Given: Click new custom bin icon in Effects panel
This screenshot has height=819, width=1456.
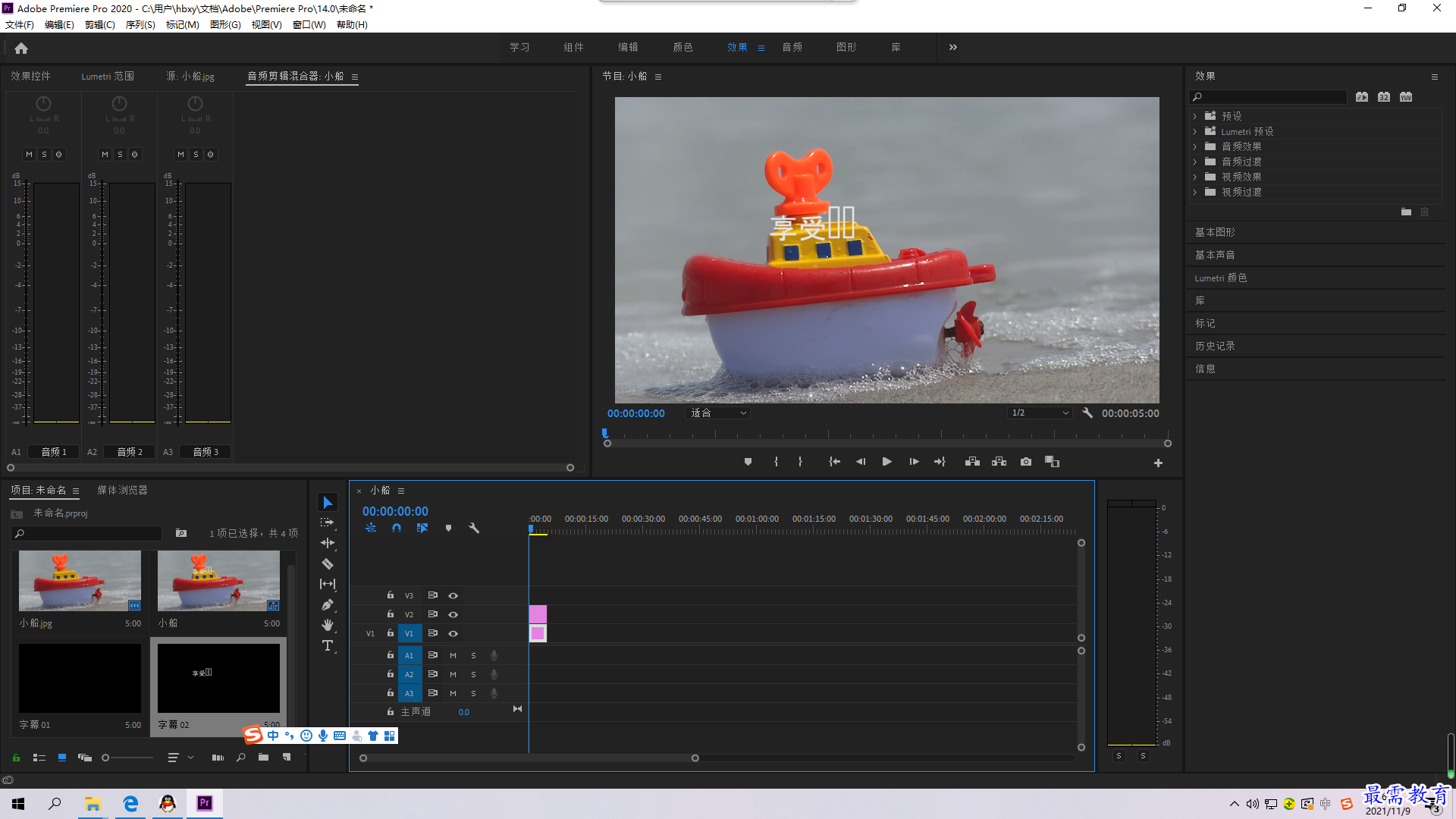Looking at the screenshot, I should coord(1406,212).
